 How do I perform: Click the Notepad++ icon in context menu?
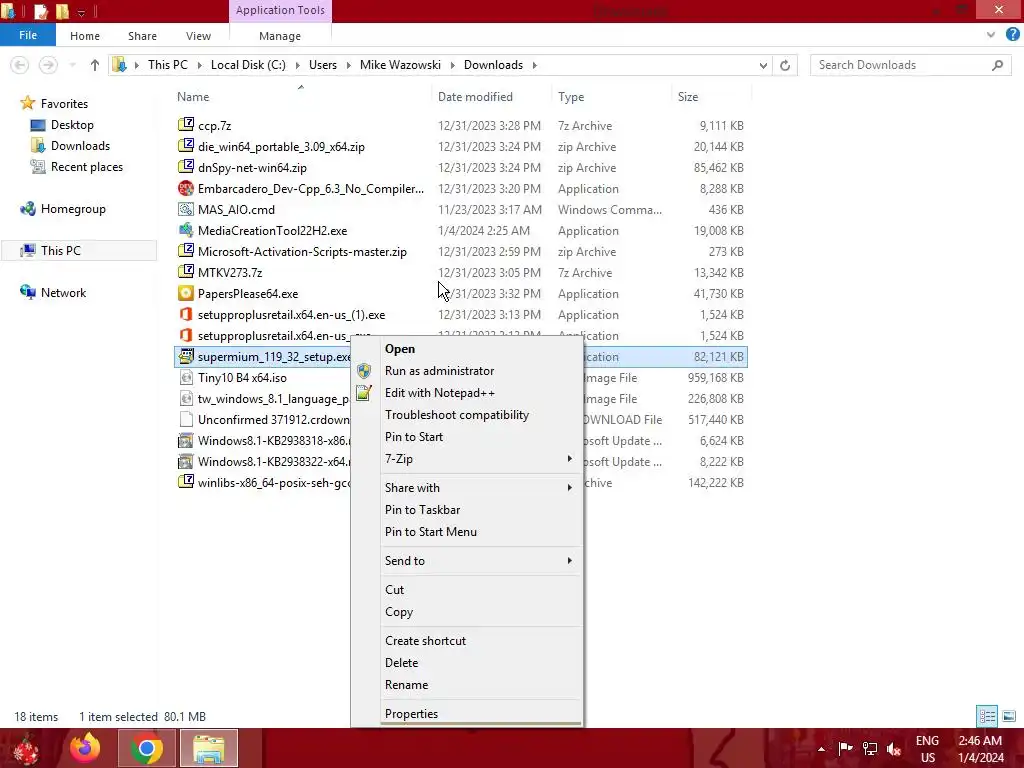364,392
